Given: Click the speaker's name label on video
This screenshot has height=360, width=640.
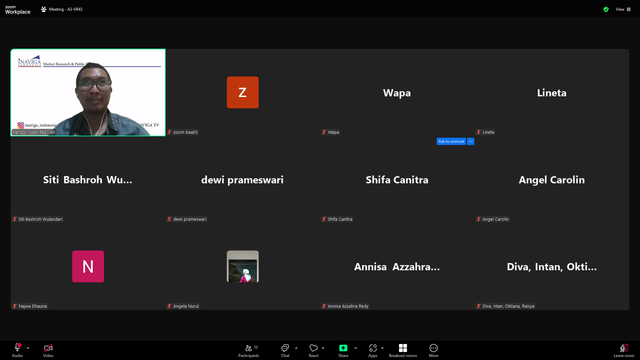Looking at the screenshot, I should click(33, 132).
